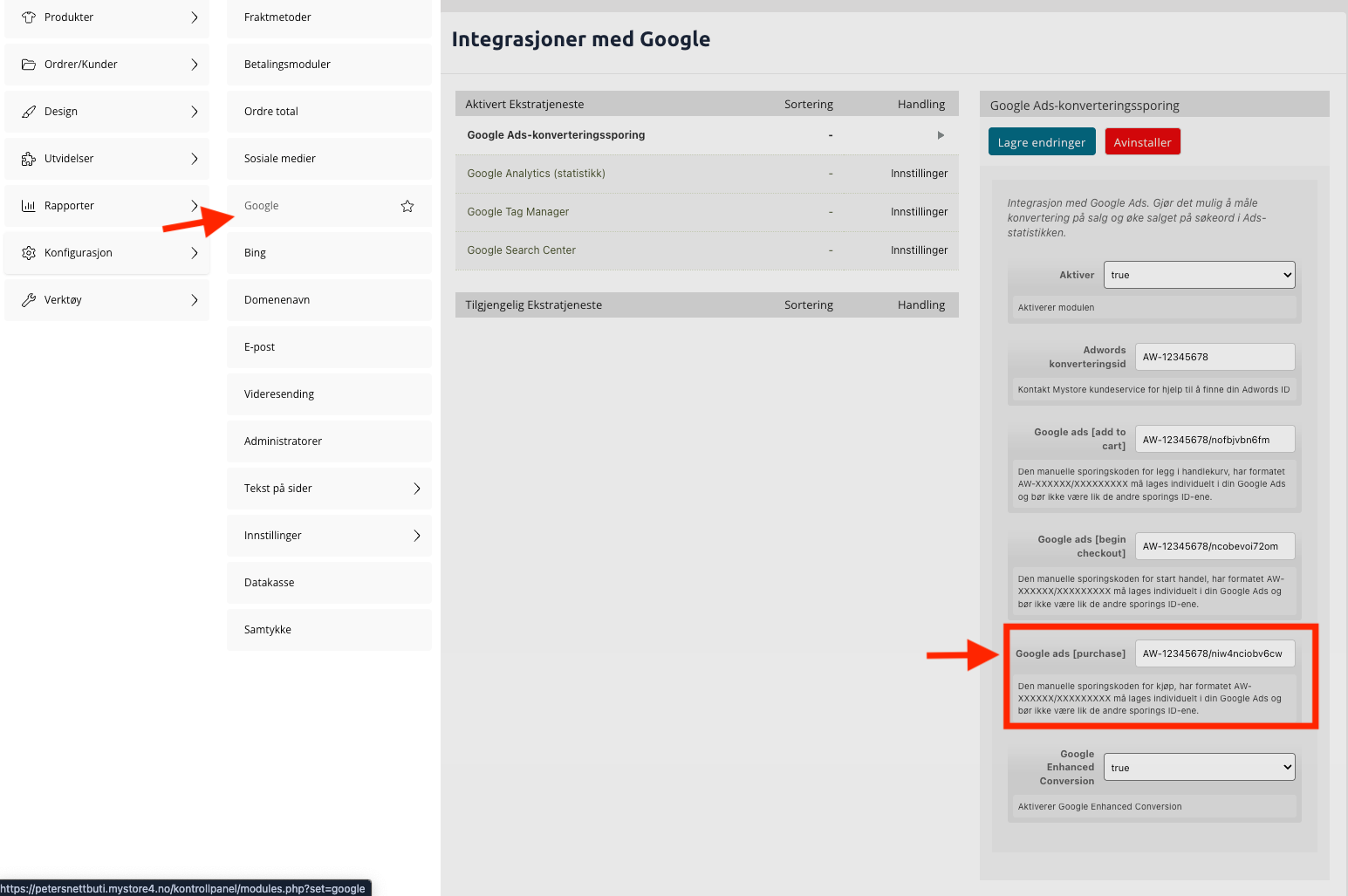Click Google Tag Manager link
Viewport: 1348px width, 896px height.
pyautogui.click(x=517, y=212)
